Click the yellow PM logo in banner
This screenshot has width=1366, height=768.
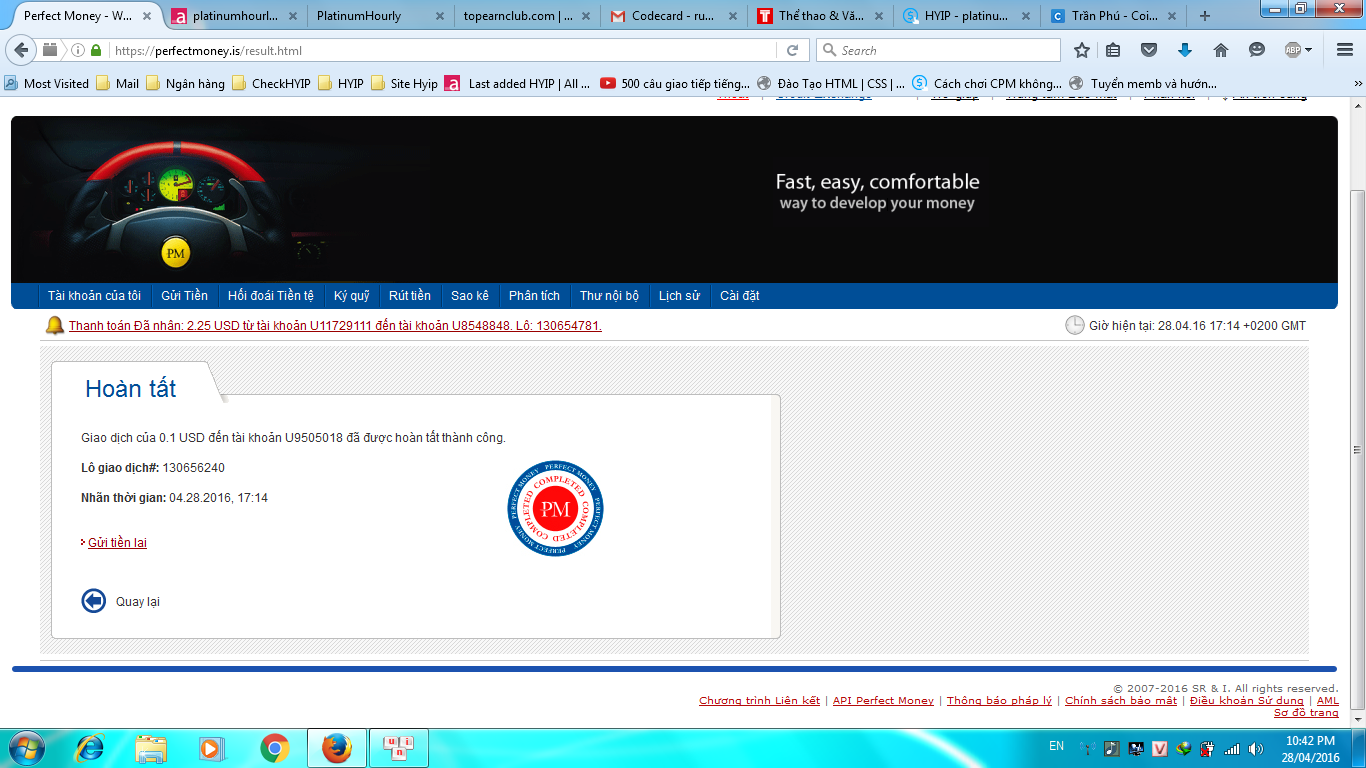[x=175, y=253]
